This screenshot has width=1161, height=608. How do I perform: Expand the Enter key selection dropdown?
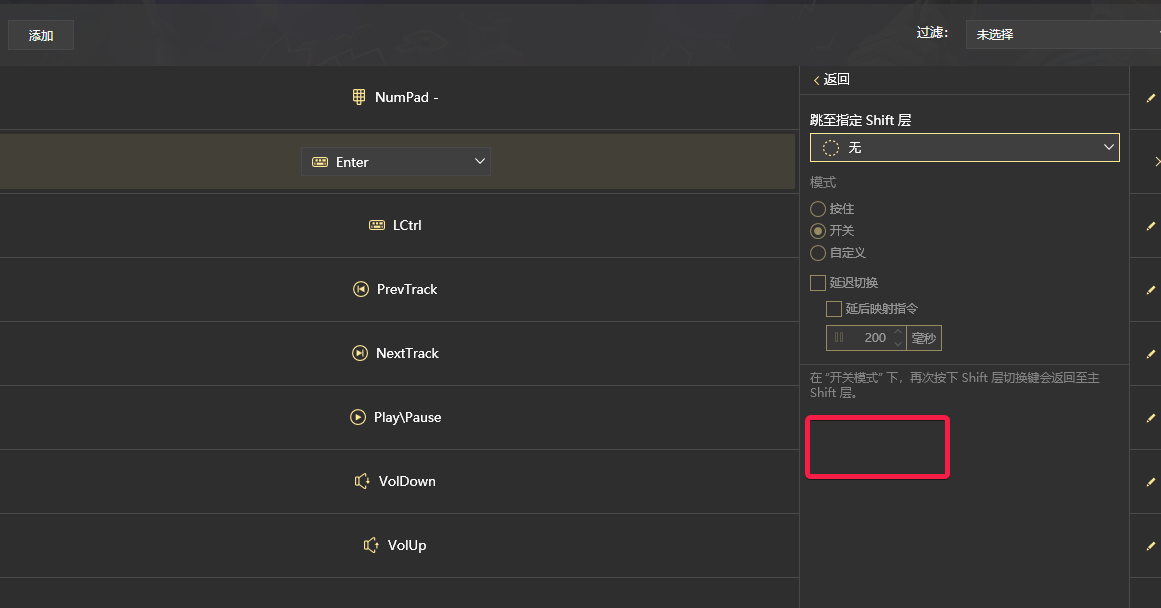[396, 162]
